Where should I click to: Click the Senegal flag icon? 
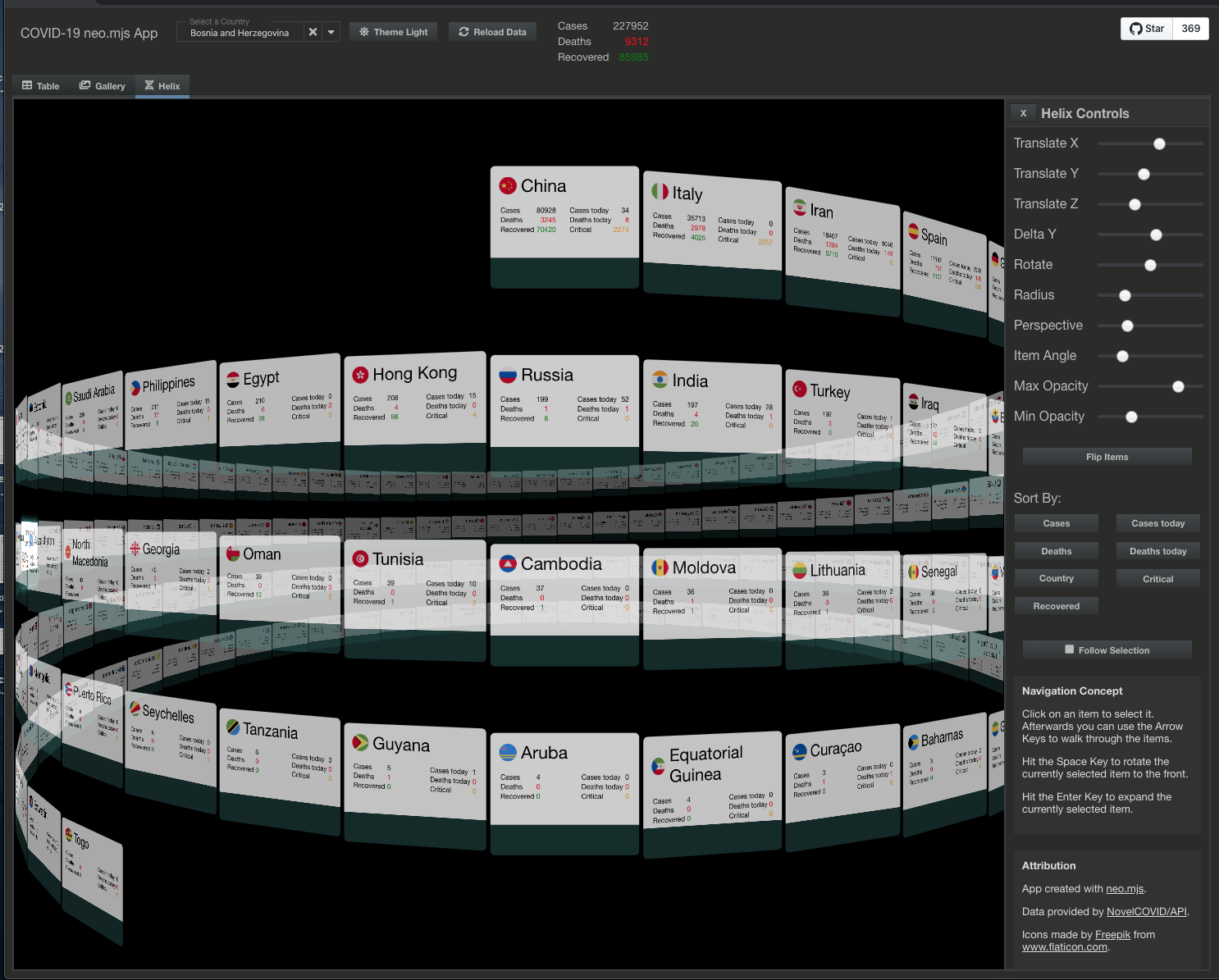pos(913,572)
